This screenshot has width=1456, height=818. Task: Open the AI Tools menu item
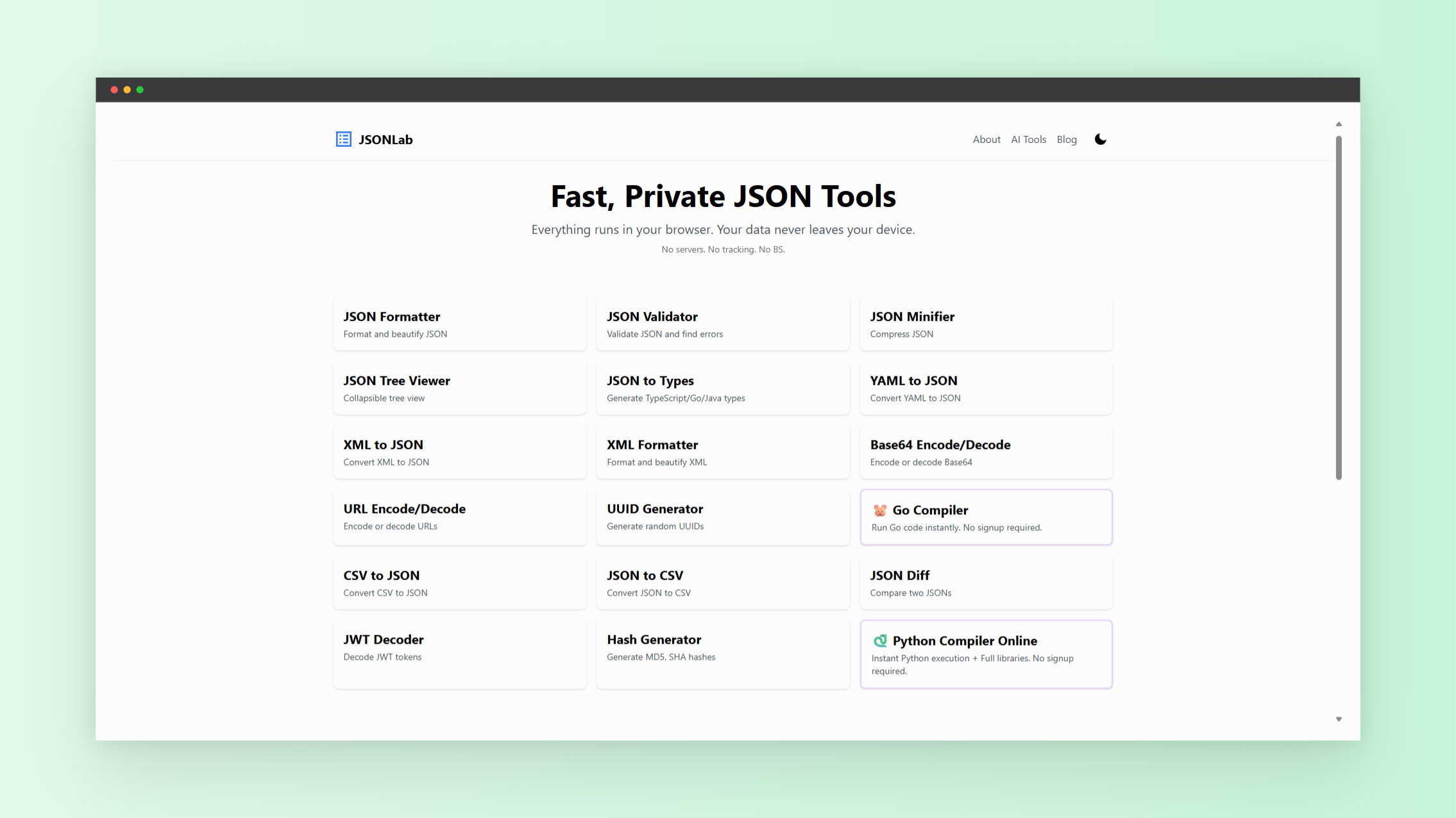pyautogui.click(x=1028, y=139)
